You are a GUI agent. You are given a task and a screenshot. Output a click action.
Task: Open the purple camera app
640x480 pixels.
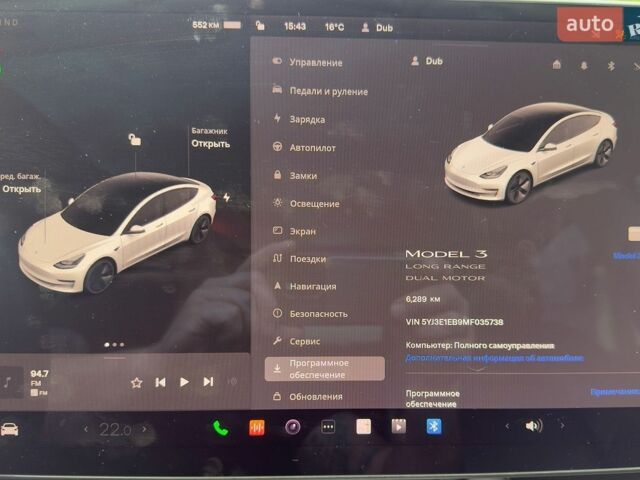[293, 427]
